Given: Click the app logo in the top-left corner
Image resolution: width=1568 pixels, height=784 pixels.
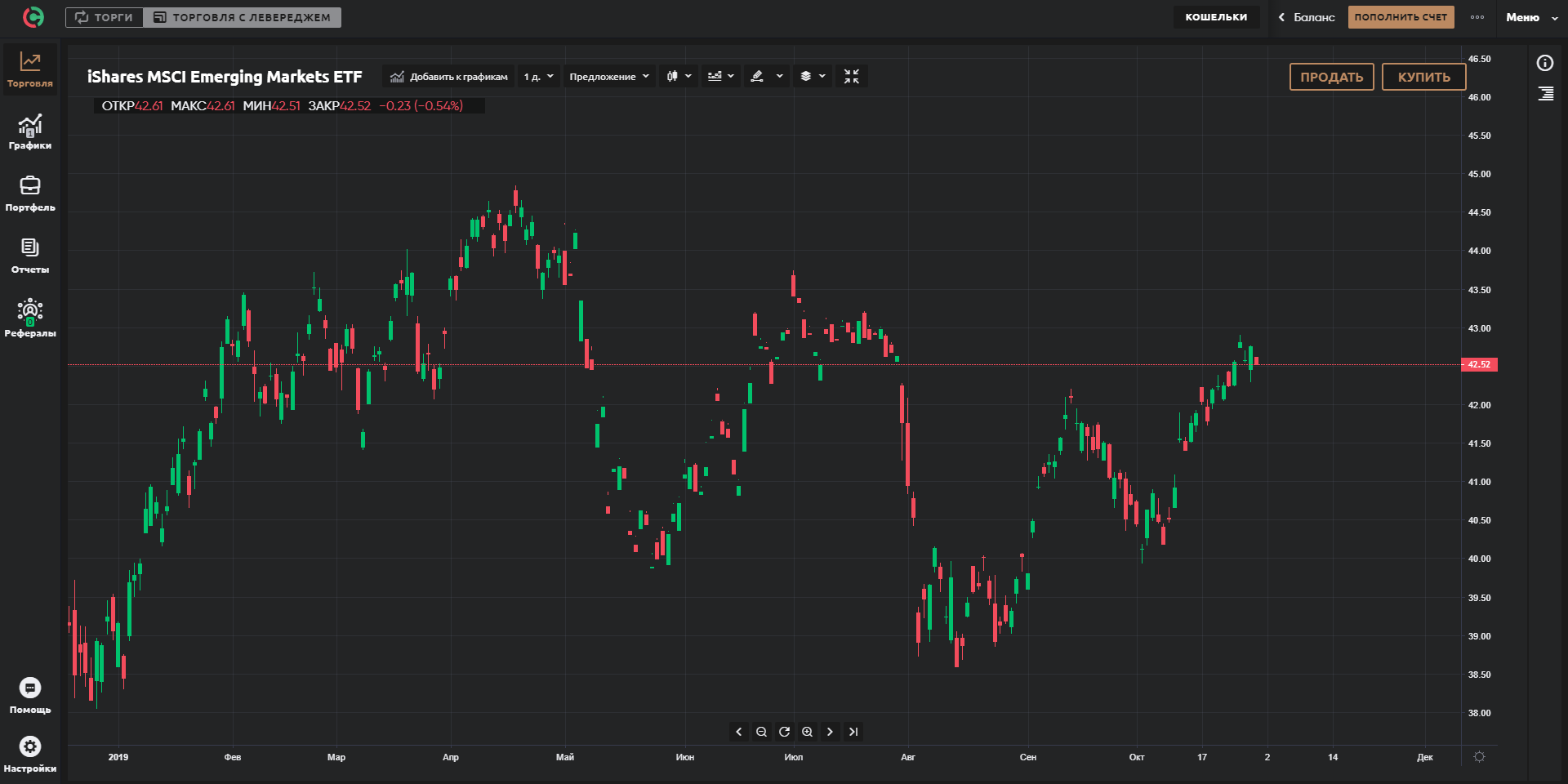Looking at the screenshot, I should coord(33,16).
